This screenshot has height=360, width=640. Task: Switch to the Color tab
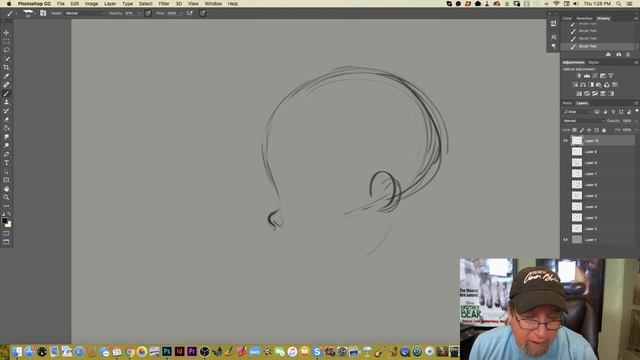click(567, 18)
